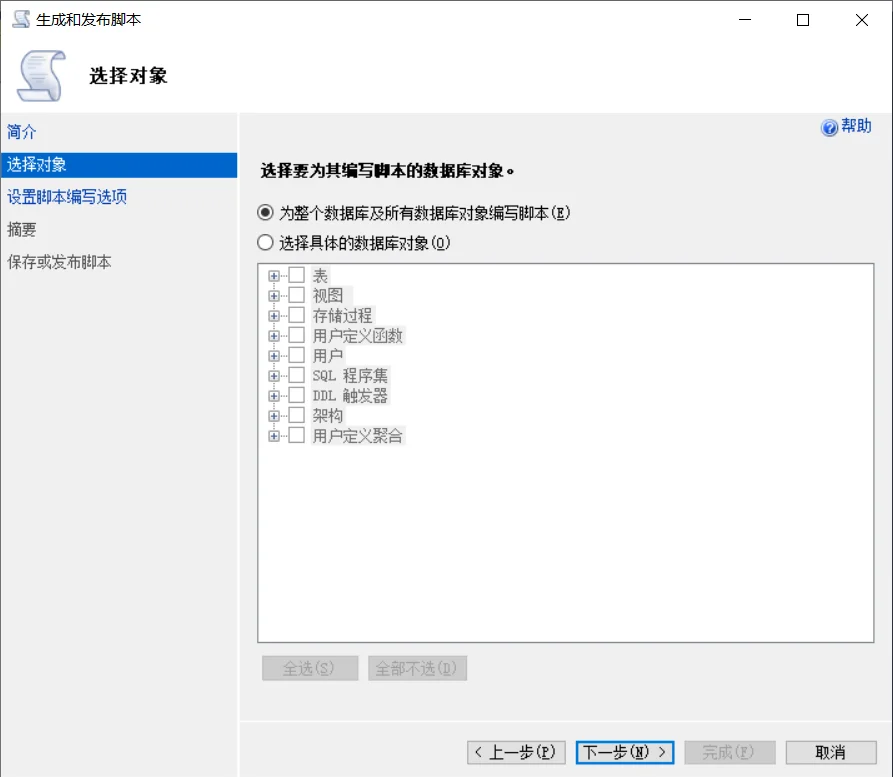
Task: Check the SQL 程序集 checkbox
Action: (x=297, y=375)
